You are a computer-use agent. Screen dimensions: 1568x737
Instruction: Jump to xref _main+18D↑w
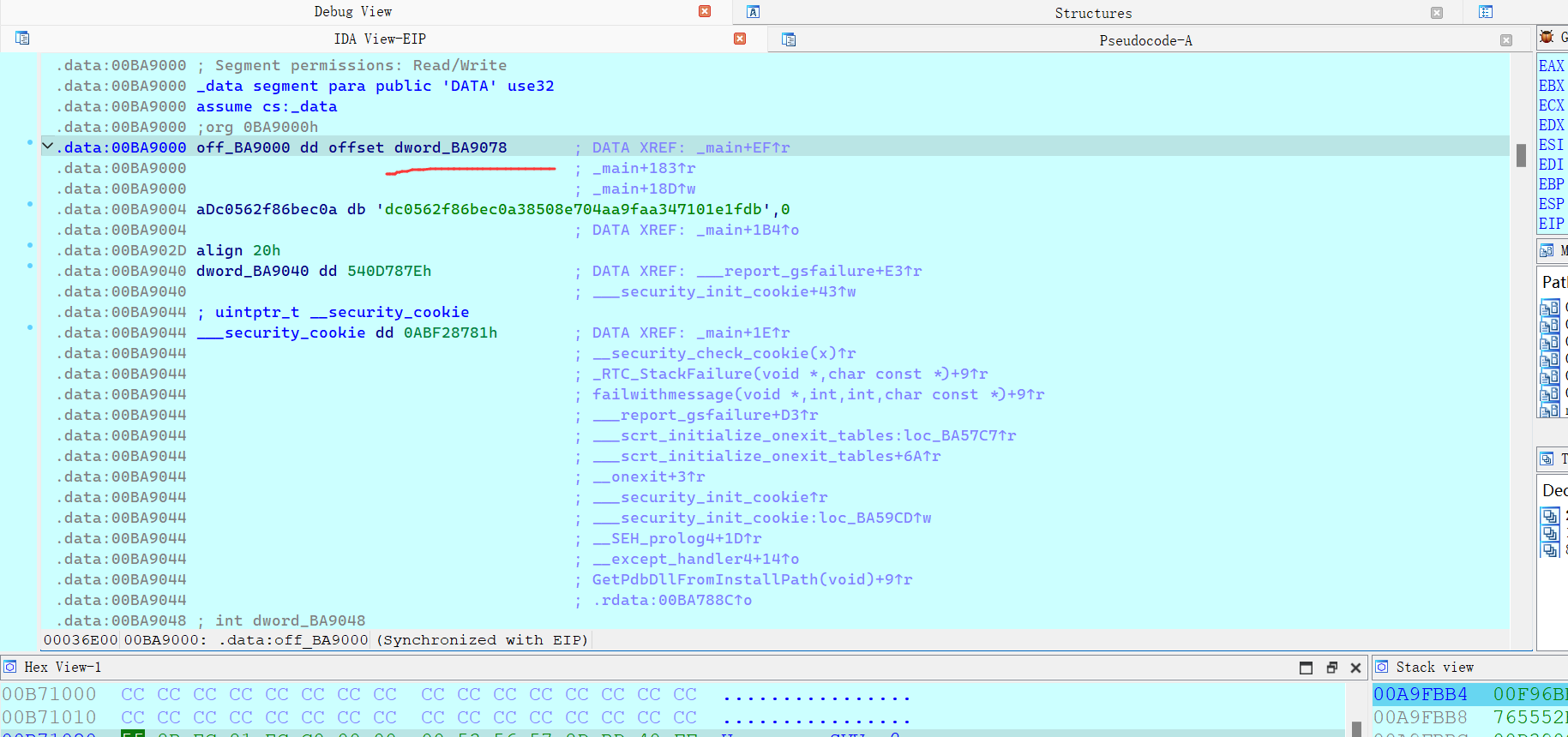click(x=644, y=189)
